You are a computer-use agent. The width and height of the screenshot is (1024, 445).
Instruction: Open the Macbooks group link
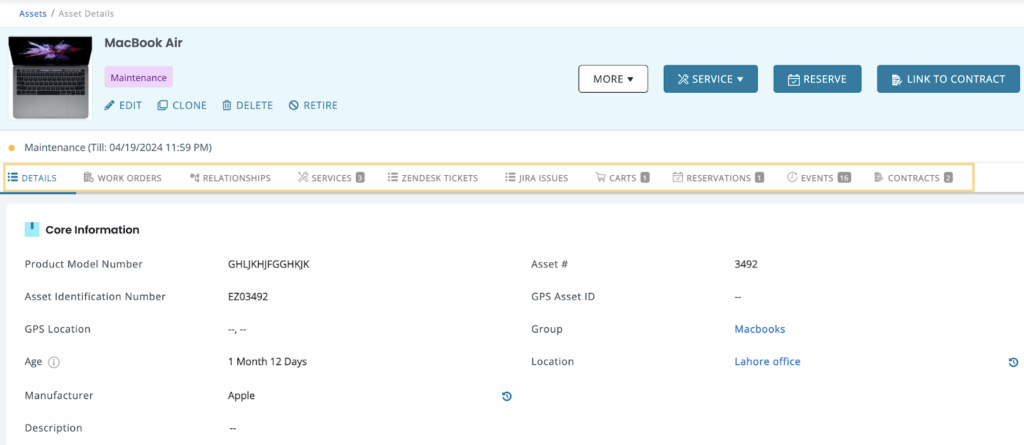click(760, 329)
